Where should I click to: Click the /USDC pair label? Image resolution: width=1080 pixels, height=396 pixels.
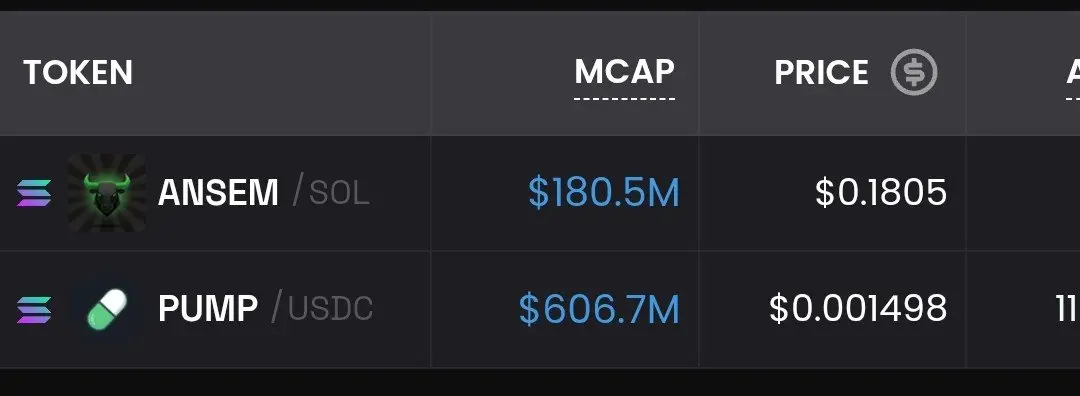322,309
